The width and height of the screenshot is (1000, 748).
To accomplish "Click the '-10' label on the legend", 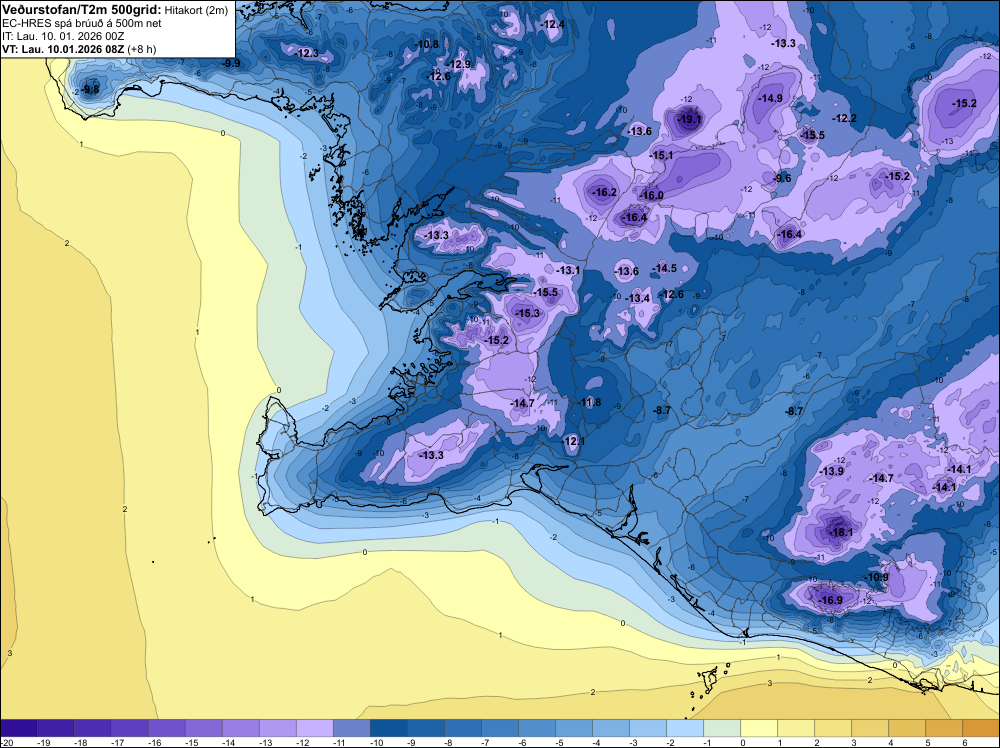I will (x=376, y=743).
